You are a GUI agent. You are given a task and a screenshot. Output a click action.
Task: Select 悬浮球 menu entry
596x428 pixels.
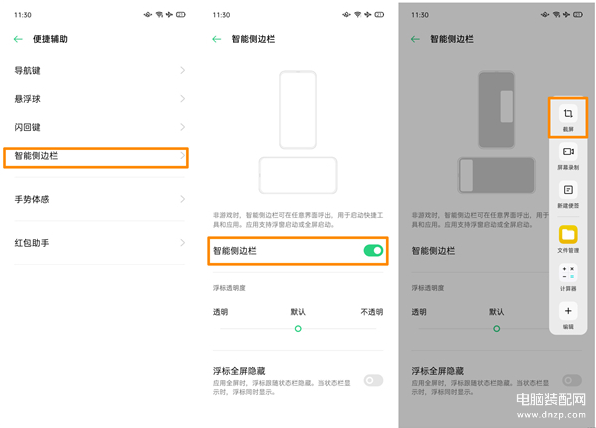[x=100, y=99]
